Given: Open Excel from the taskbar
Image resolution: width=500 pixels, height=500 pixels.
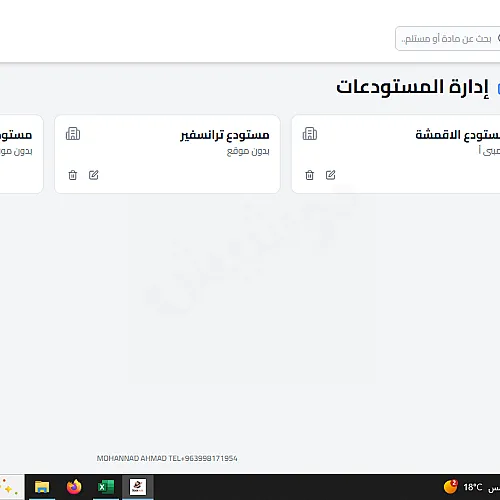Looking at the screenshot, I should 106,487.
